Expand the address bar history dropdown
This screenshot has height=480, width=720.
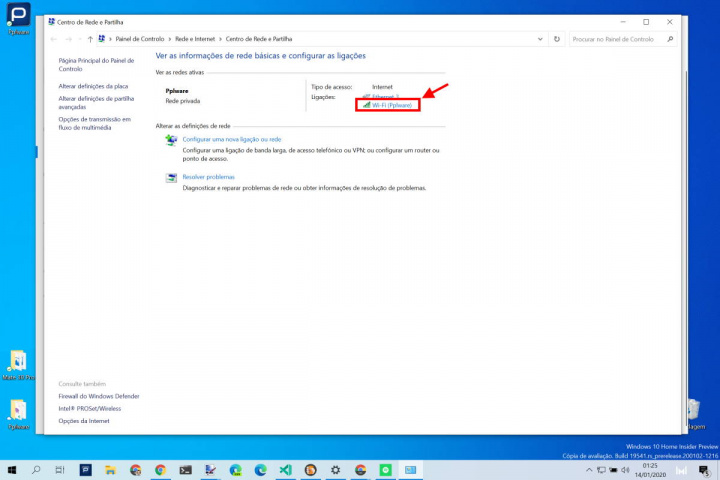[x=541, y=39]
